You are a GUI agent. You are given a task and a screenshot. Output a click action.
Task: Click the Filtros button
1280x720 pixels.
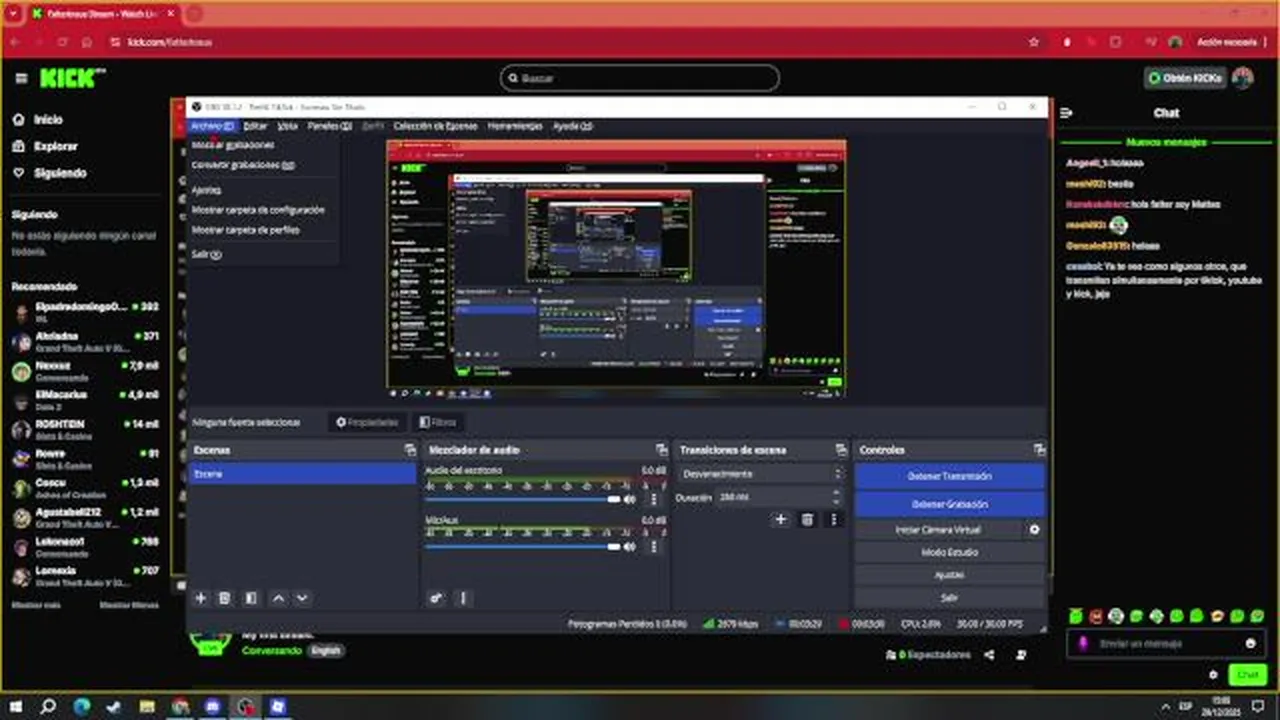click(438, 422)
